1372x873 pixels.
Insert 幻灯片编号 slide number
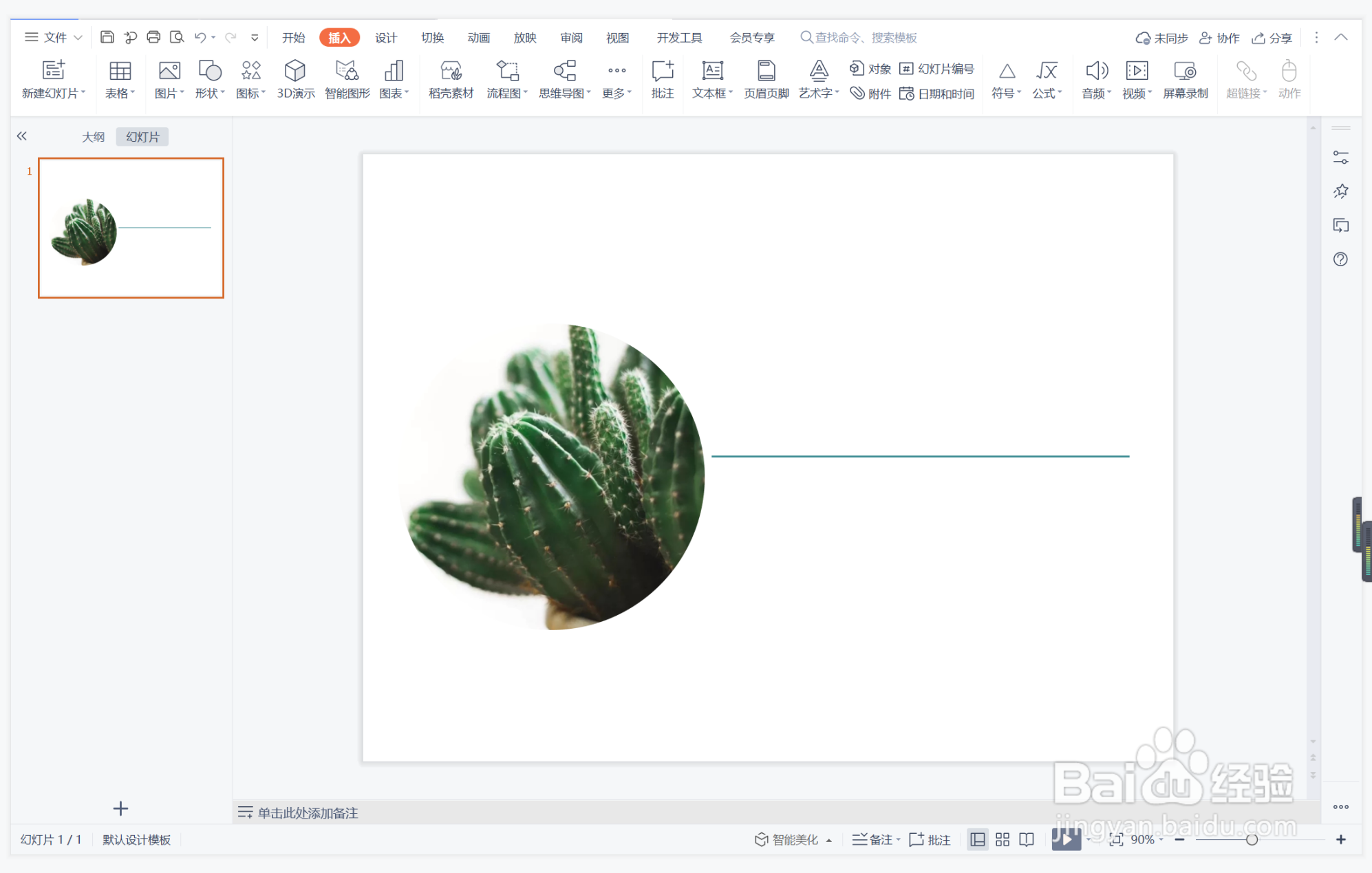[x=937, y=69]
